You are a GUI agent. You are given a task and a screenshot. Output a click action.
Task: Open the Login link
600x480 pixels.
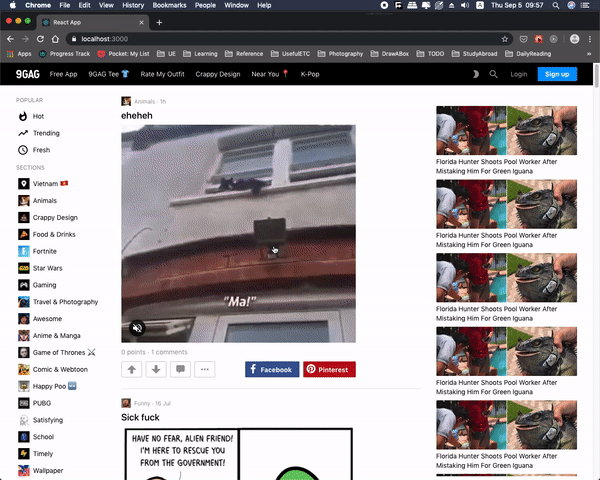click(x=518, y=74)
